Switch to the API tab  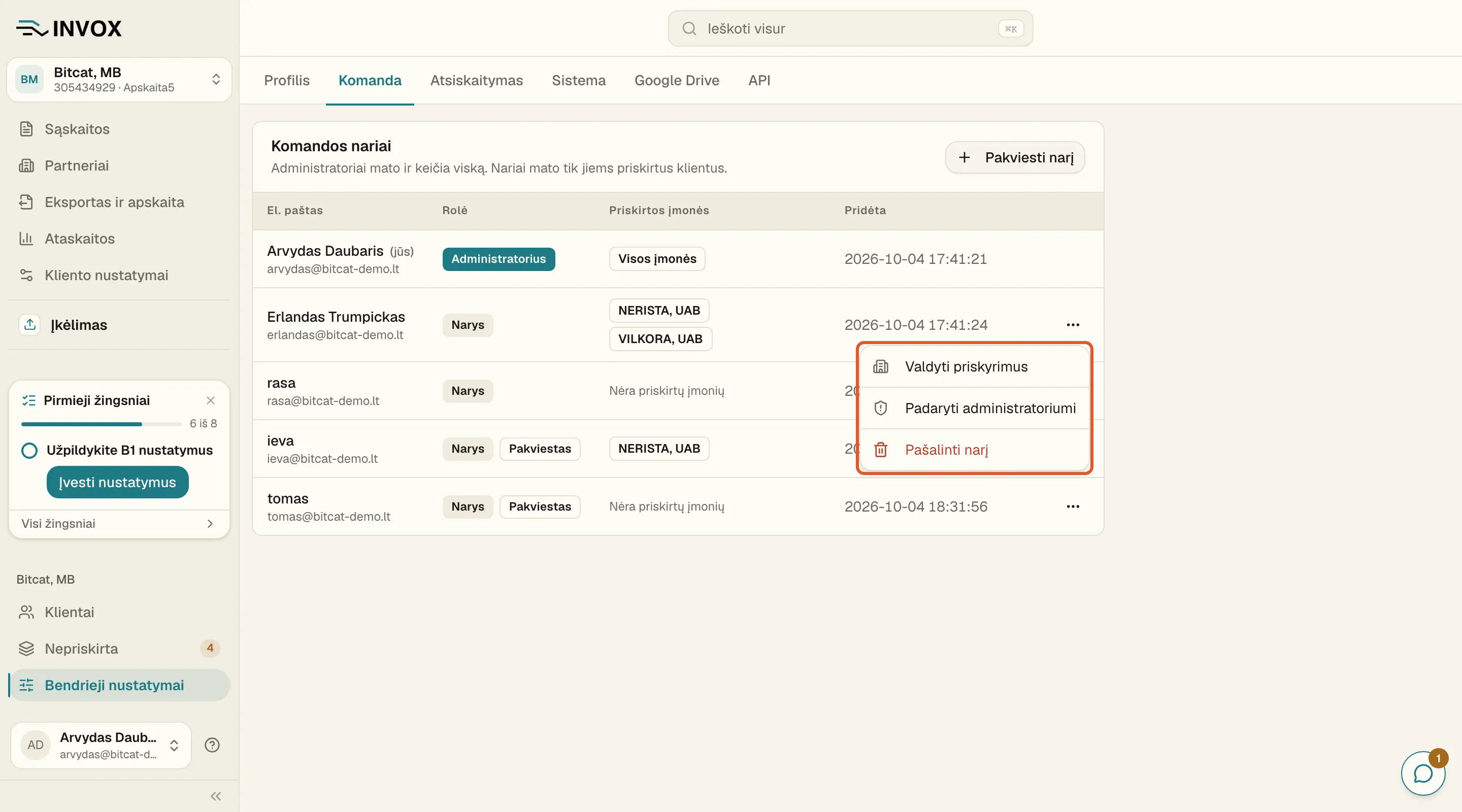[759, 80]
